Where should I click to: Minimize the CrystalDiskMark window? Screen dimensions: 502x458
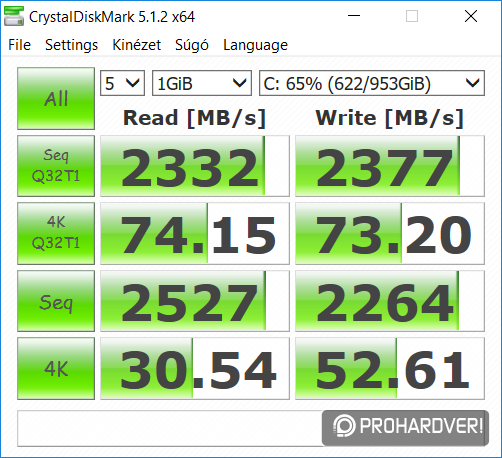(354, 16)
